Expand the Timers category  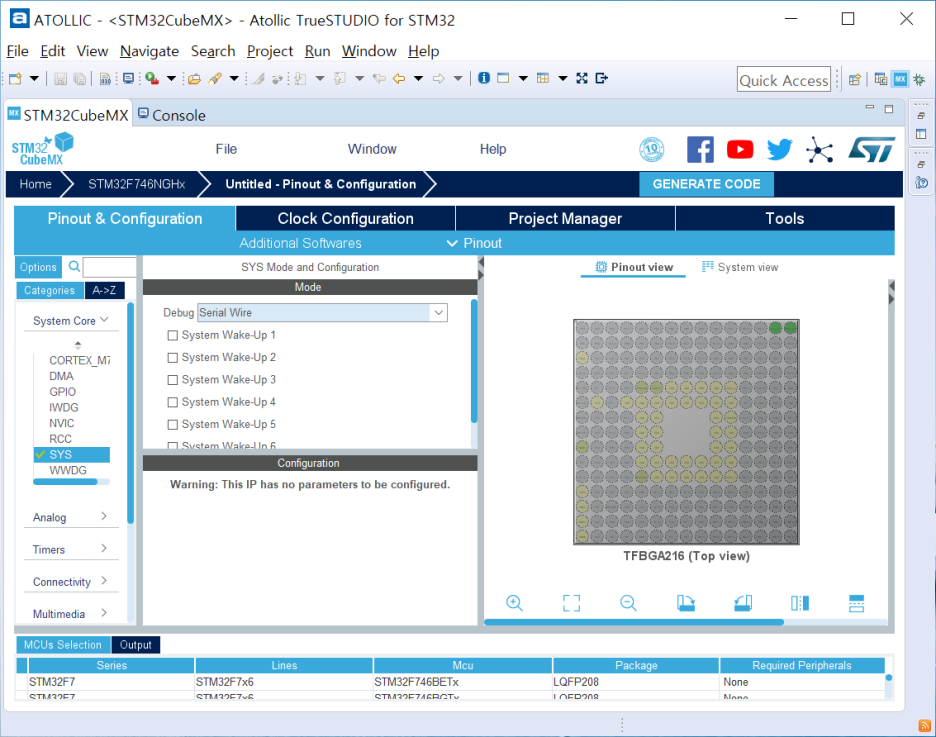tap(104, 548)
